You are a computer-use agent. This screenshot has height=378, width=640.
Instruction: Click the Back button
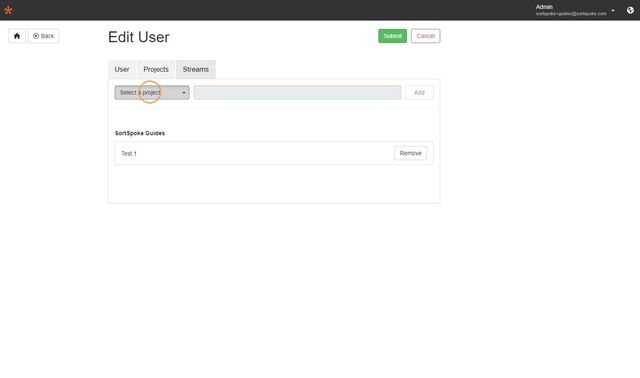click(44, 36)
